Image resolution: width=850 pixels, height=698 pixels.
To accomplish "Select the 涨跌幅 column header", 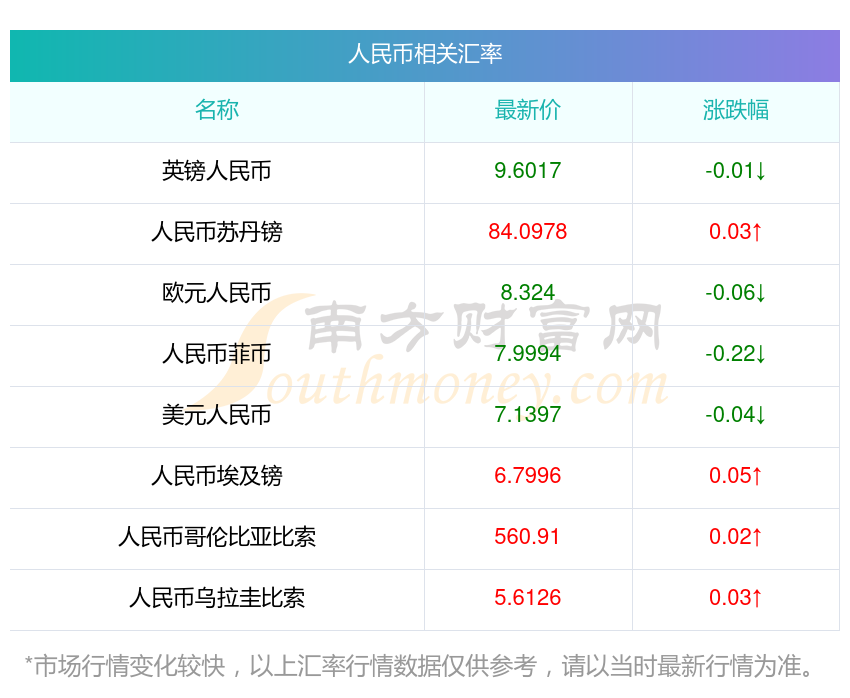I will click(736, 109).
